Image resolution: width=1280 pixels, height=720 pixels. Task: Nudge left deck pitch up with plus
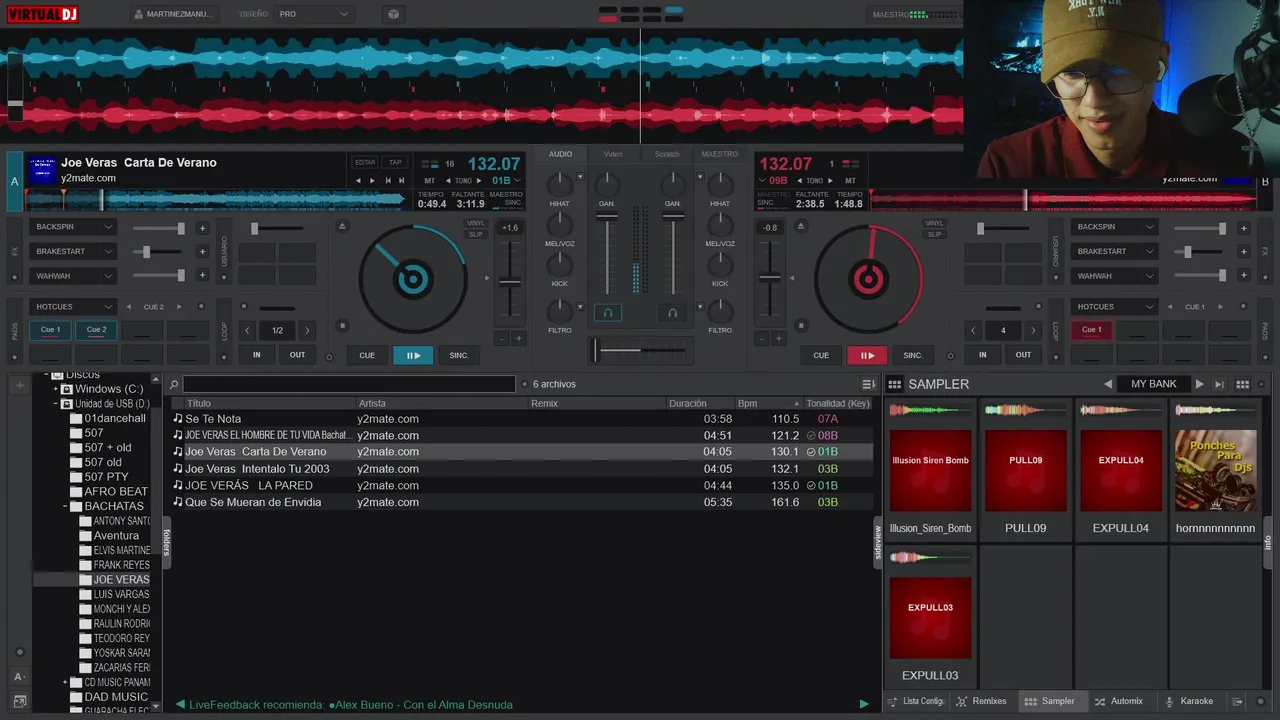[x=518, y=339]
